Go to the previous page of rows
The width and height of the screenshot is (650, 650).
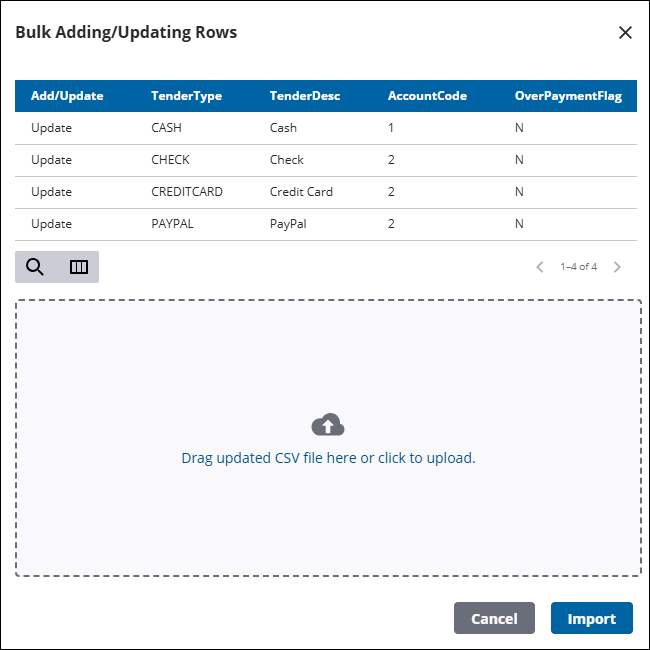pos(540,267)
